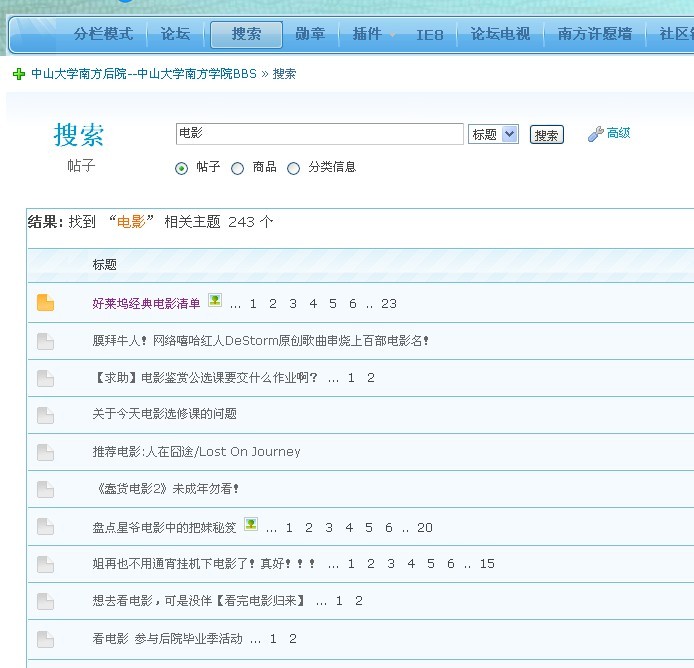Go to page 23 of 好莱坞经典电影清单

click(x=389, y=304)
